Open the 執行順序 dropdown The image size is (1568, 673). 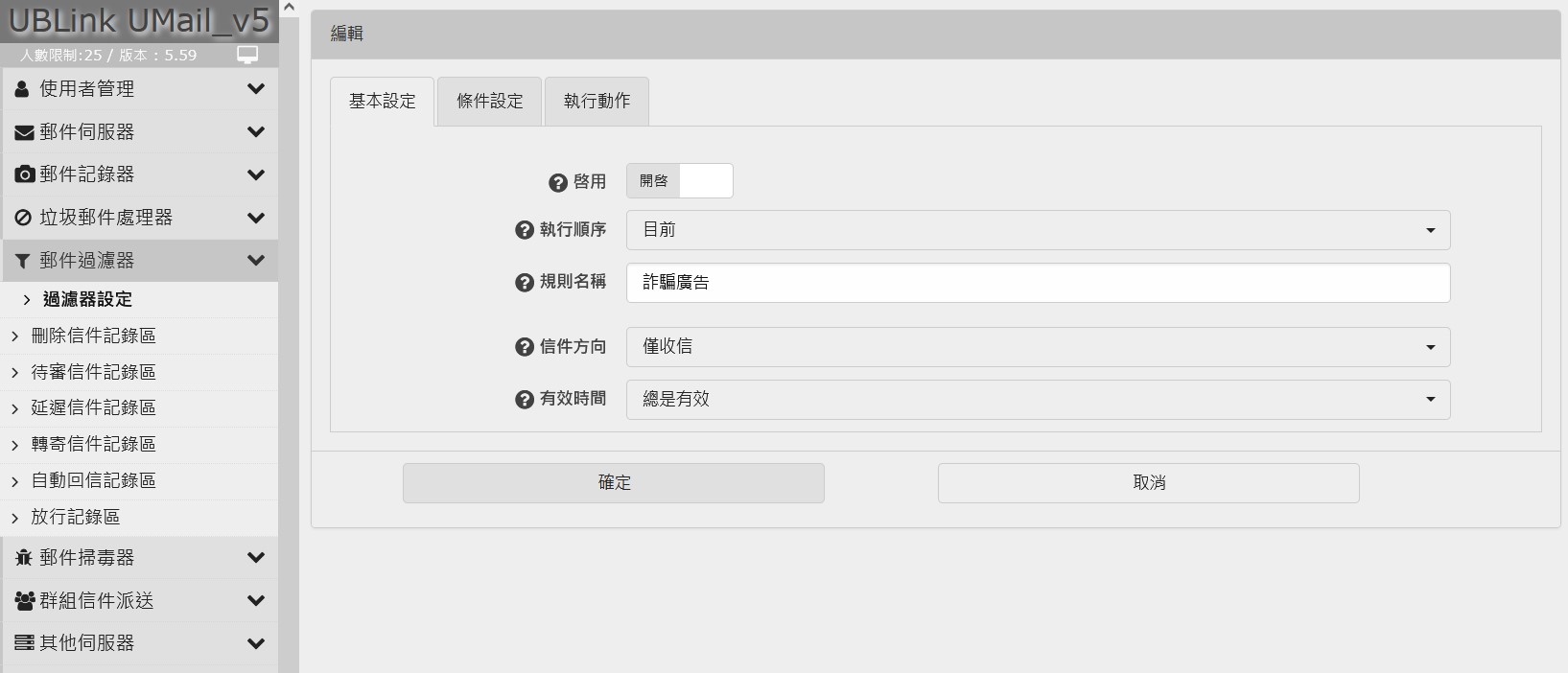pos(1038,230)
